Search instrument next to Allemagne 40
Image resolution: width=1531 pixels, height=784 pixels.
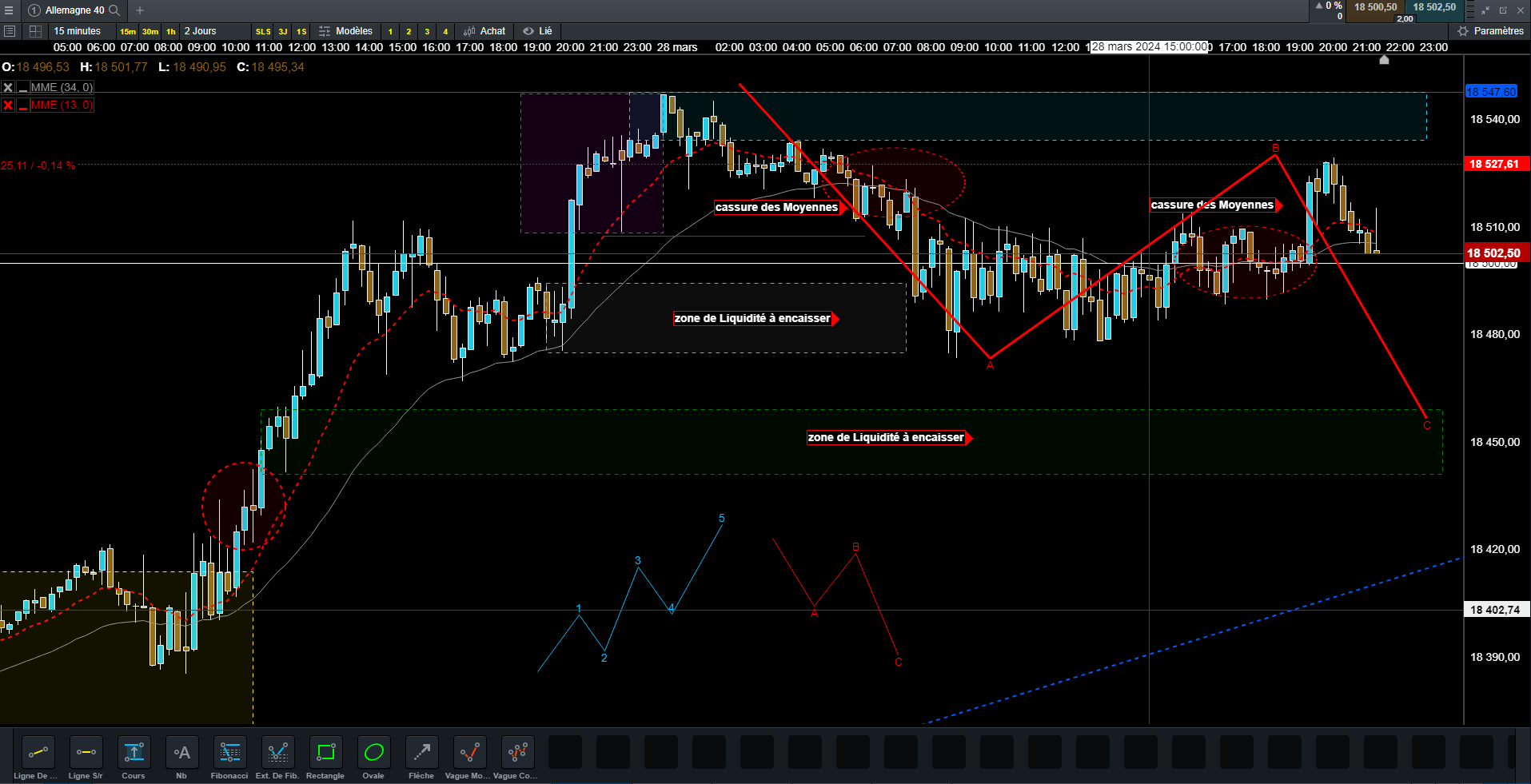click(x=114, y=10)
